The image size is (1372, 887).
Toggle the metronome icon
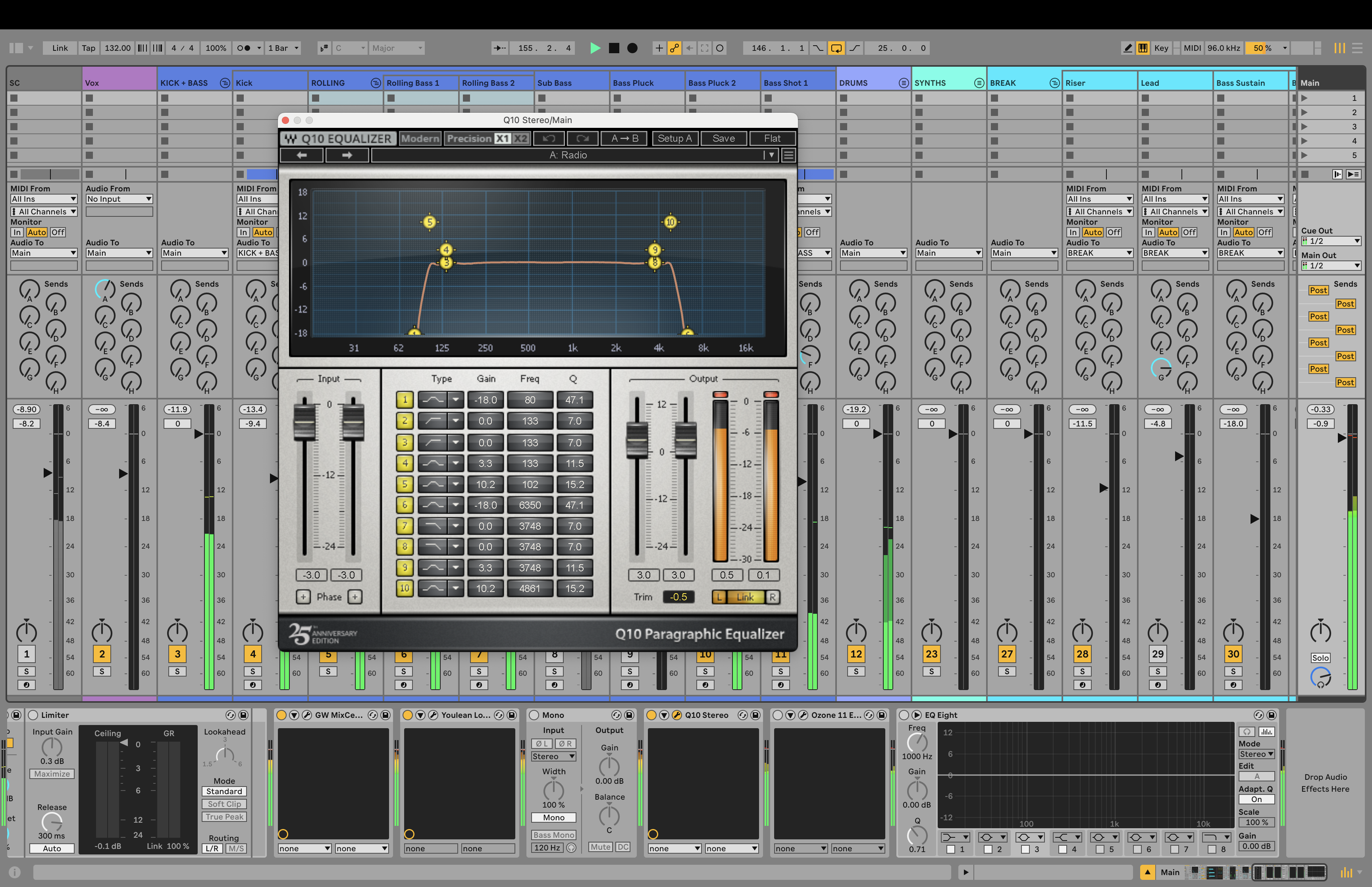click(x=243, y=48)
